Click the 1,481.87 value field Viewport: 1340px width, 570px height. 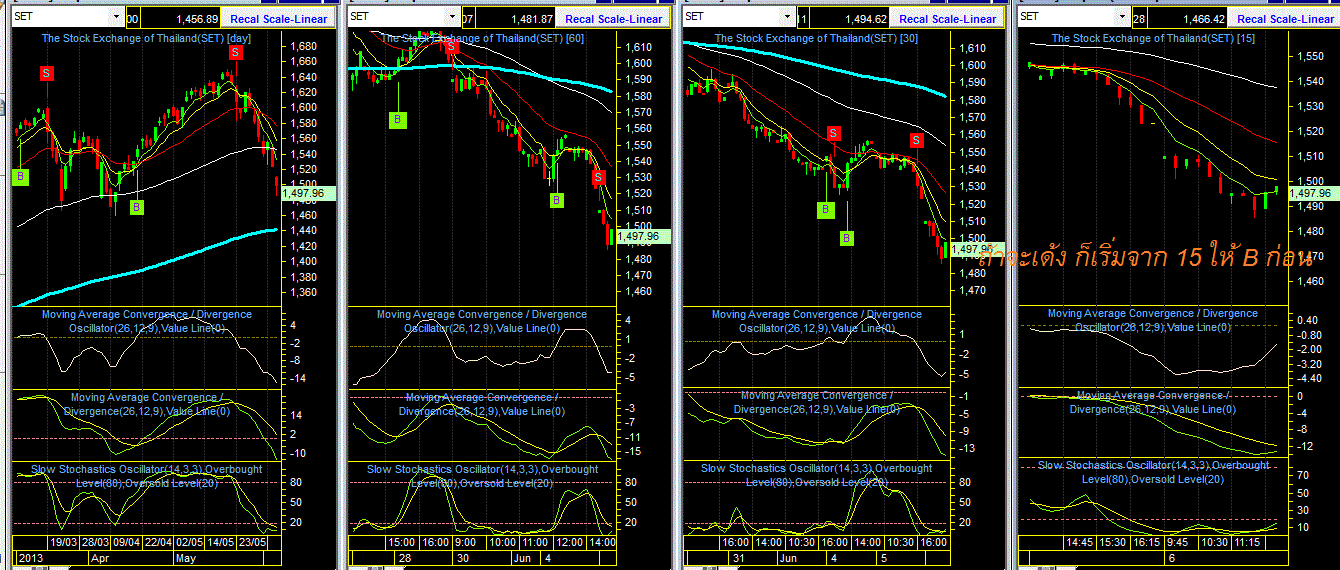[517, 19]
